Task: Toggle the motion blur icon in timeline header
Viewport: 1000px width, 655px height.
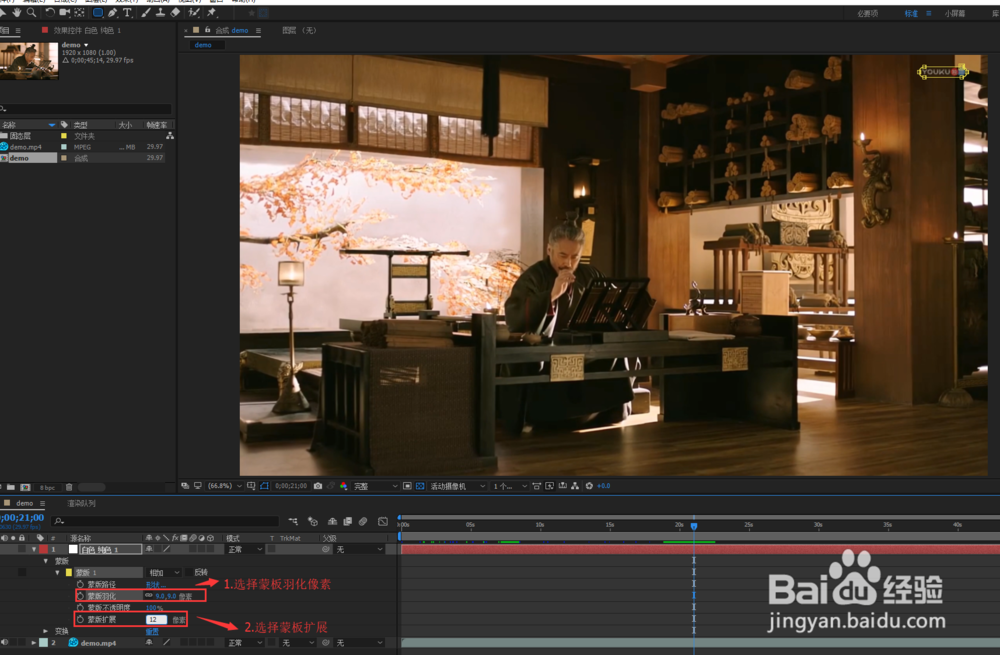Action: point(363,521)
